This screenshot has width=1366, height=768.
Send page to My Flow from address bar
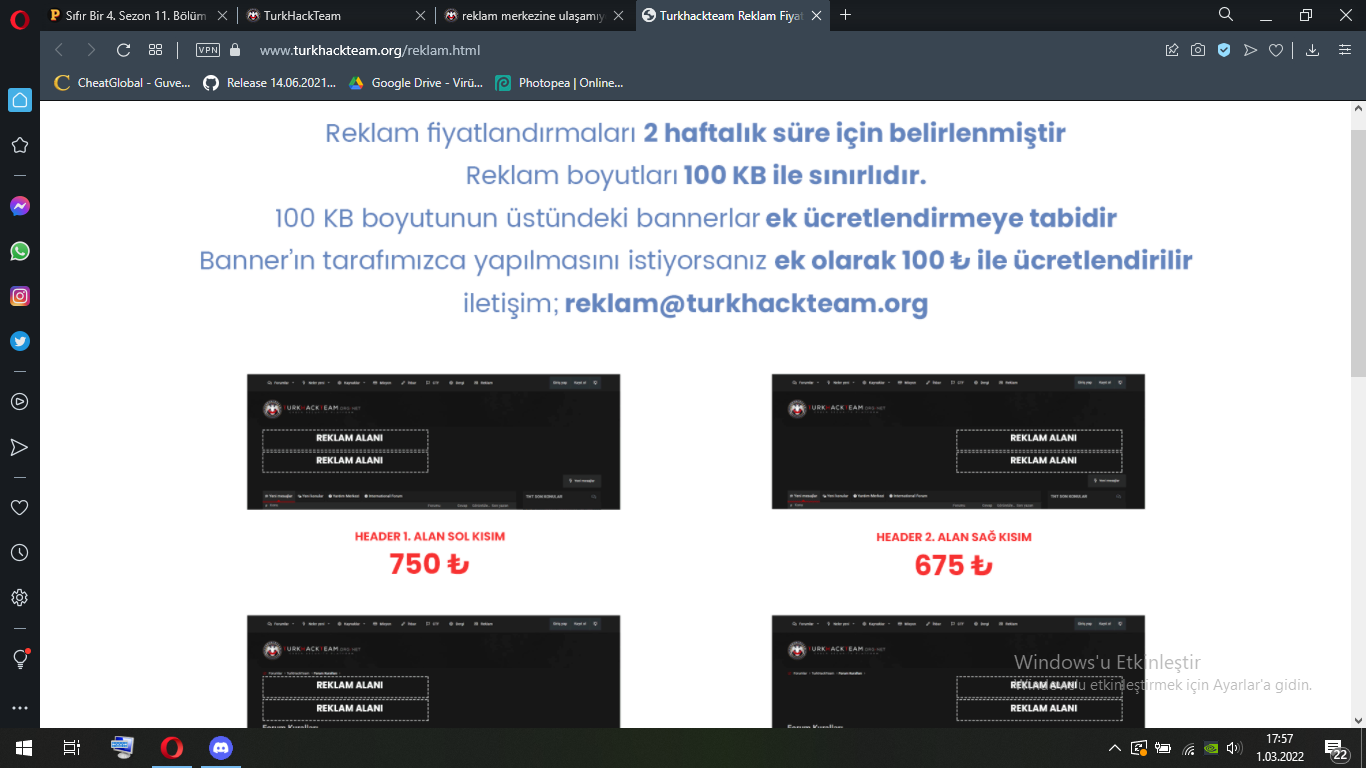click(x=1250, y=50)
